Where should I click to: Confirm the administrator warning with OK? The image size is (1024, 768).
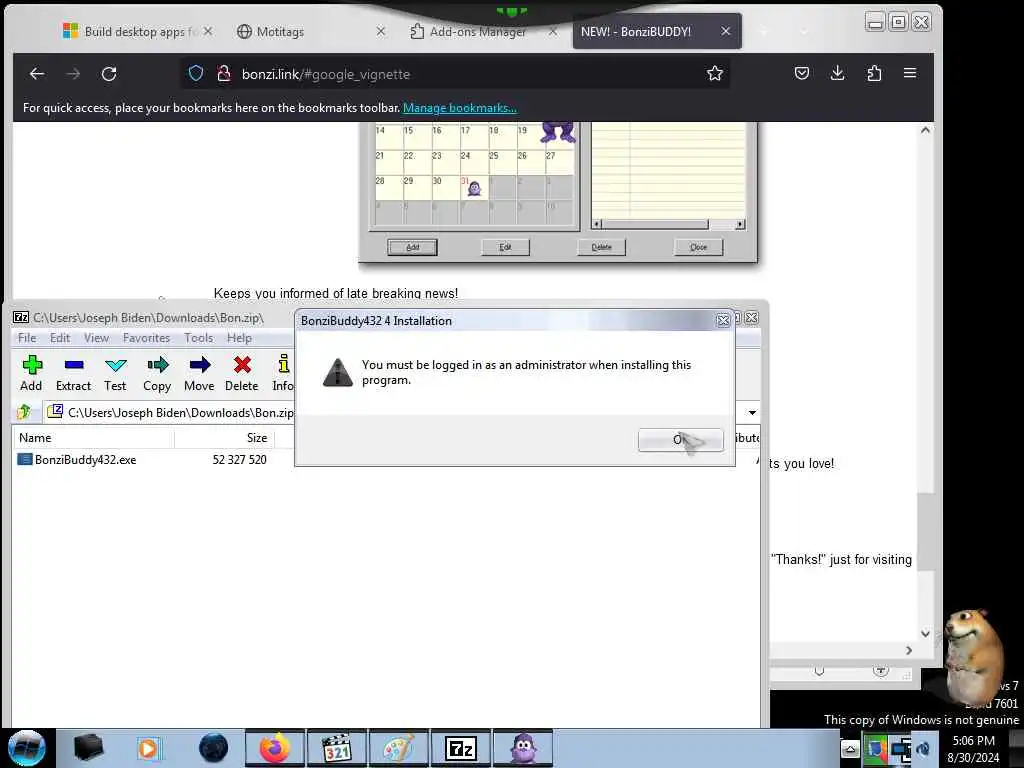point(680,440)
